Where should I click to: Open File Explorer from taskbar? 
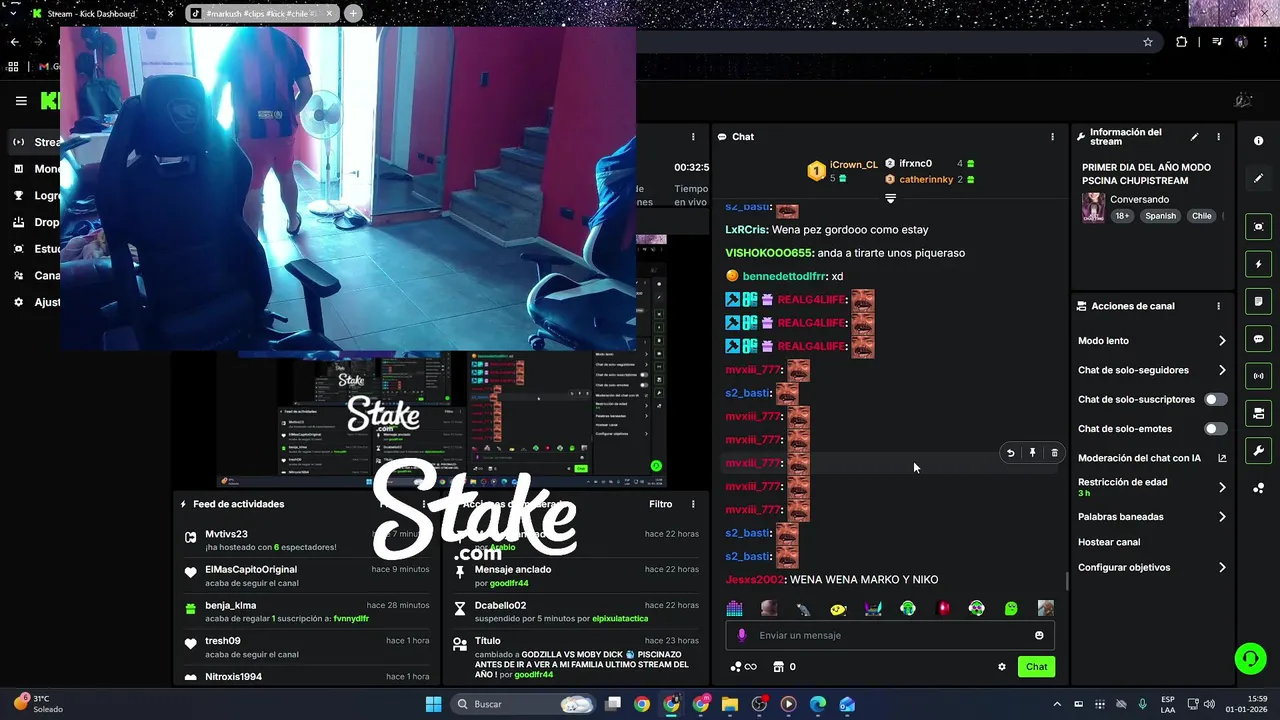coord(730,704)
